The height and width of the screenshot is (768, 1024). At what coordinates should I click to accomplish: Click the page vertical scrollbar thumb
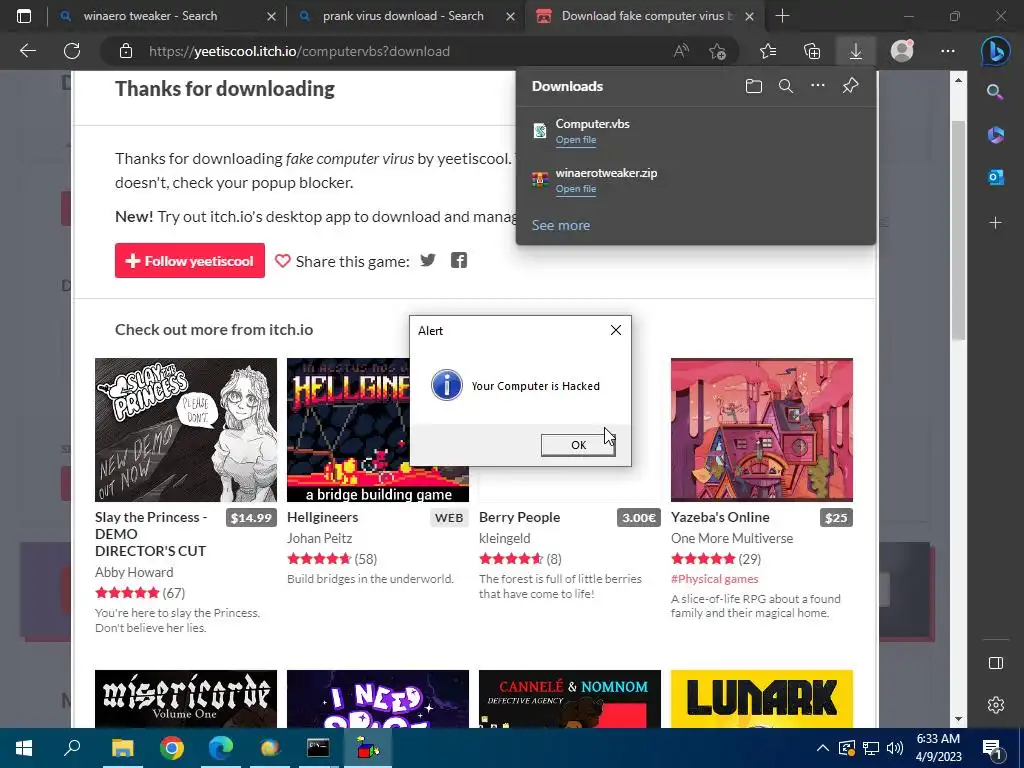coord(958,230)
